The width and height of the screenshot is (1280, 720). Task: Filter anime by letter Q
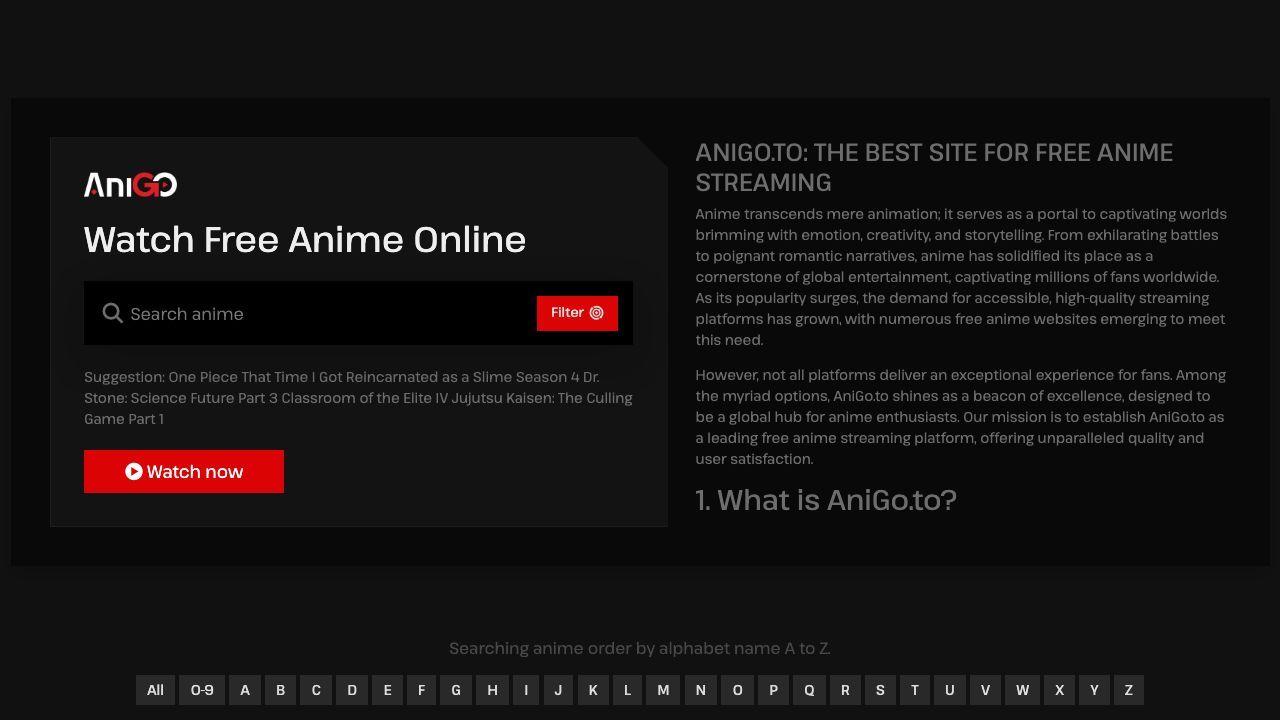(x=809, y=690)
